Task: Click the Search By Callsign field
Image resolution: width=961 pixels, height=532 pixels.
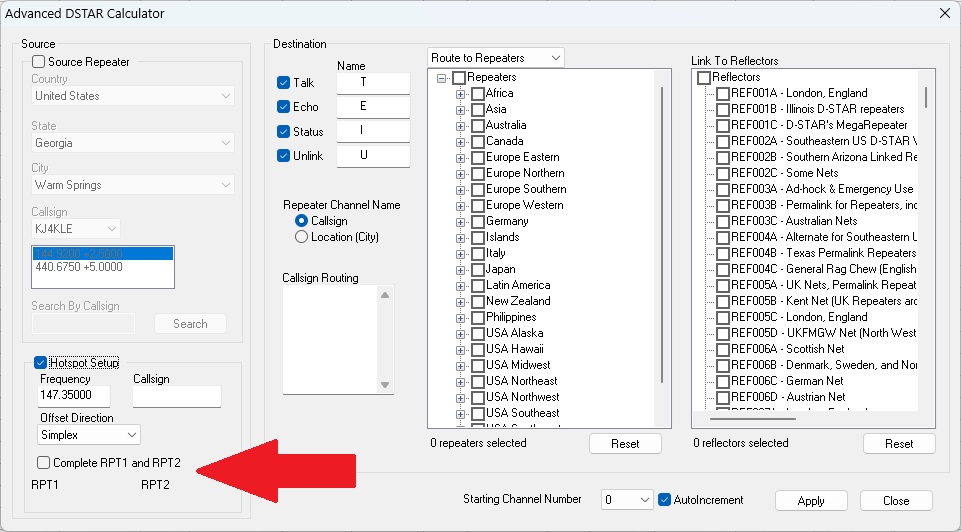Action: click(83, 324)
